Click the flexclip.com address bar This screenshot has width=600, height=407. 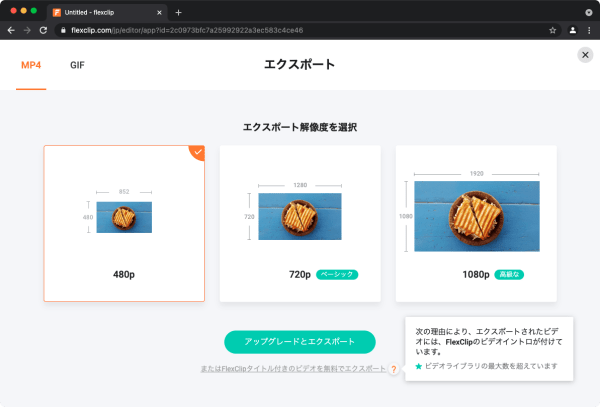308,30
